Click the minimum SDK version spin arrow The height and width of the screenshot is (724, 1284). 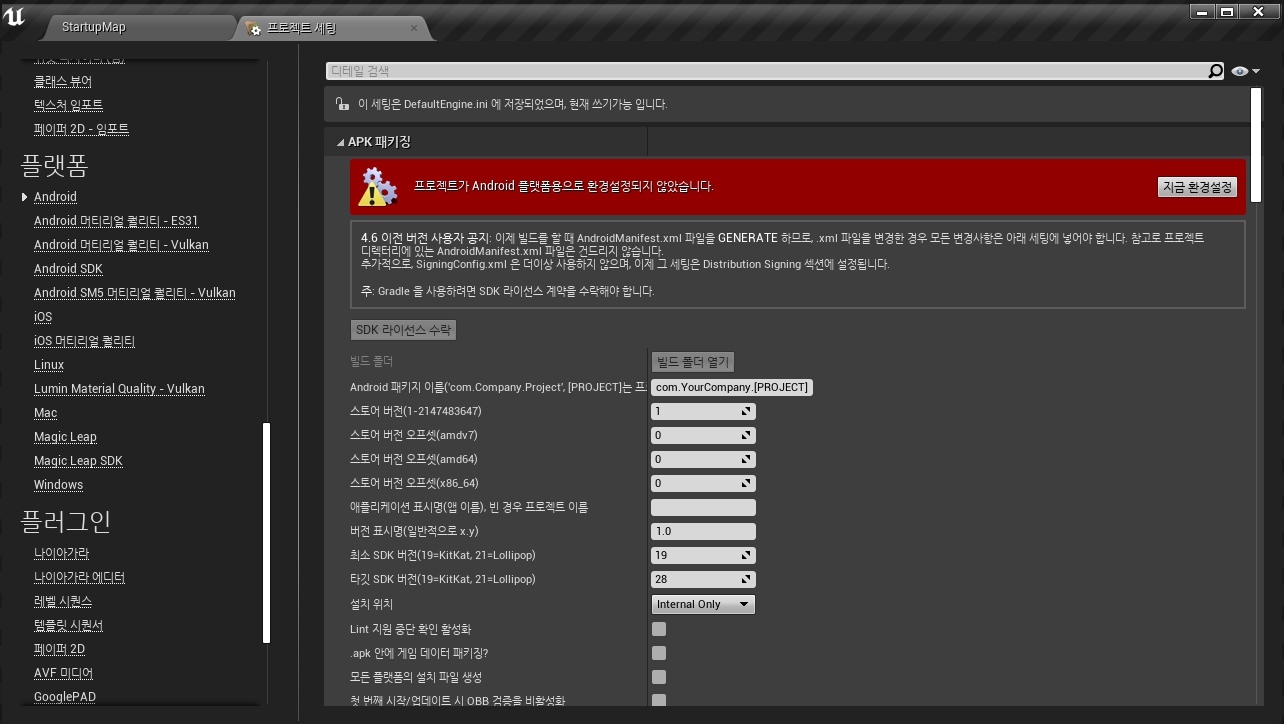pos(746,555)
